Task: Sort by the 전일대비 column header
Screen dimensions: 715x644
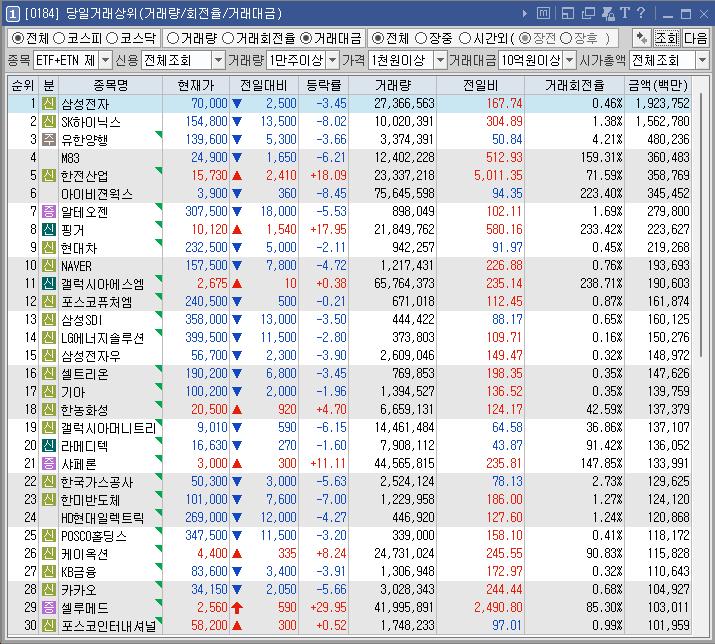Action: pos(264,85)
